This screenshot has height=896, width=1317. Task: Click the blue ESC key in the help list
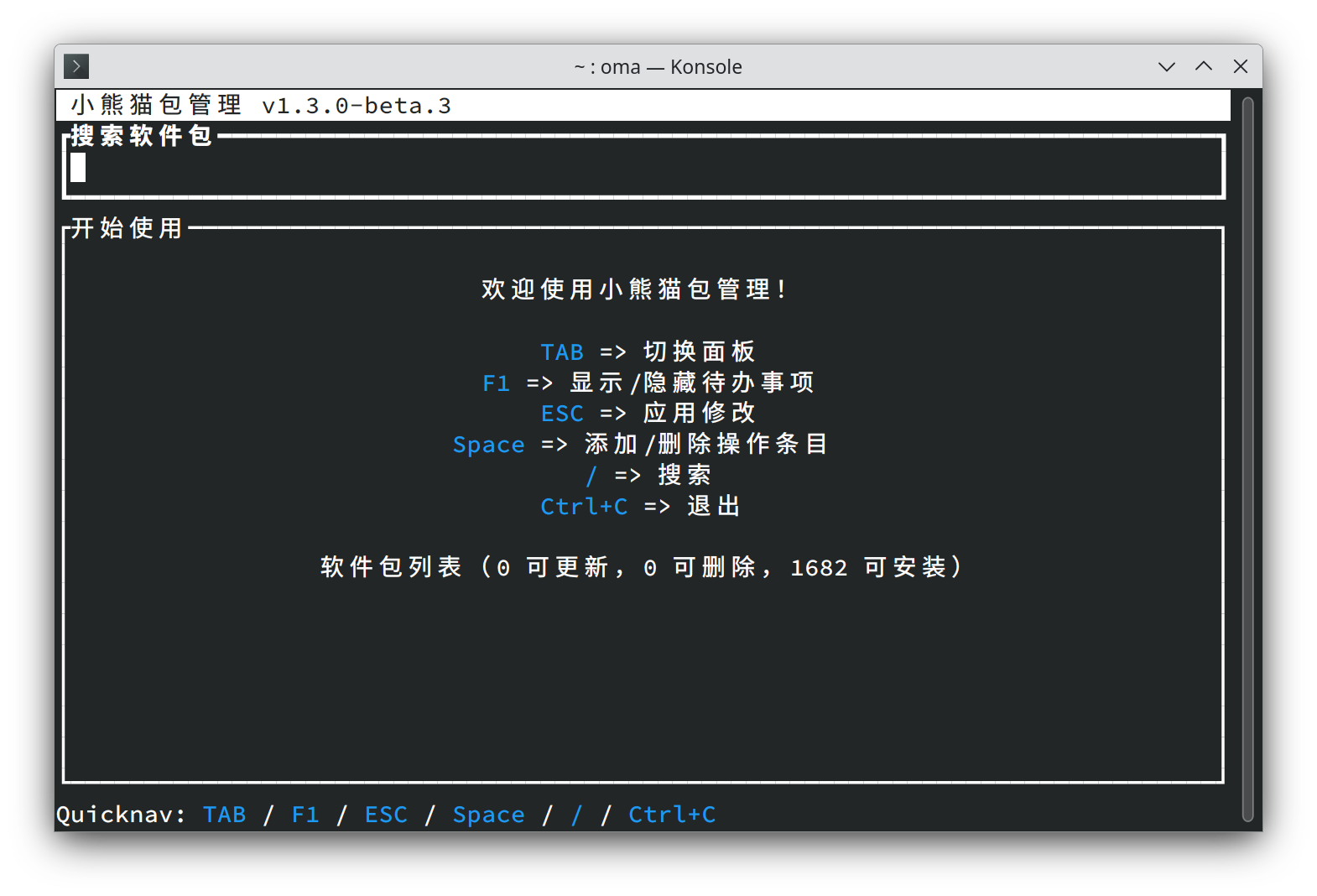pos(561,414)
